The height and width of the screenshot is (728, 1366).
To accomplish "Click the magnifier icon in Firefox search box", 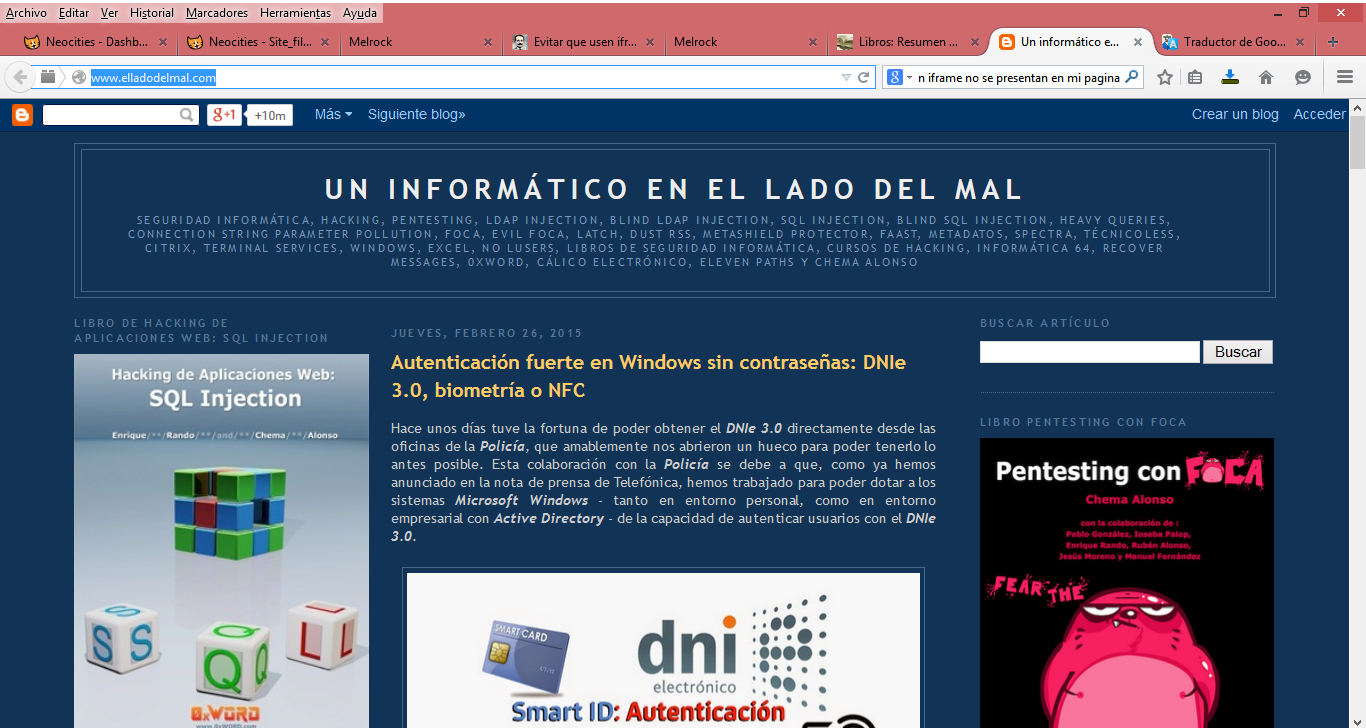I will pos(1131,77).
